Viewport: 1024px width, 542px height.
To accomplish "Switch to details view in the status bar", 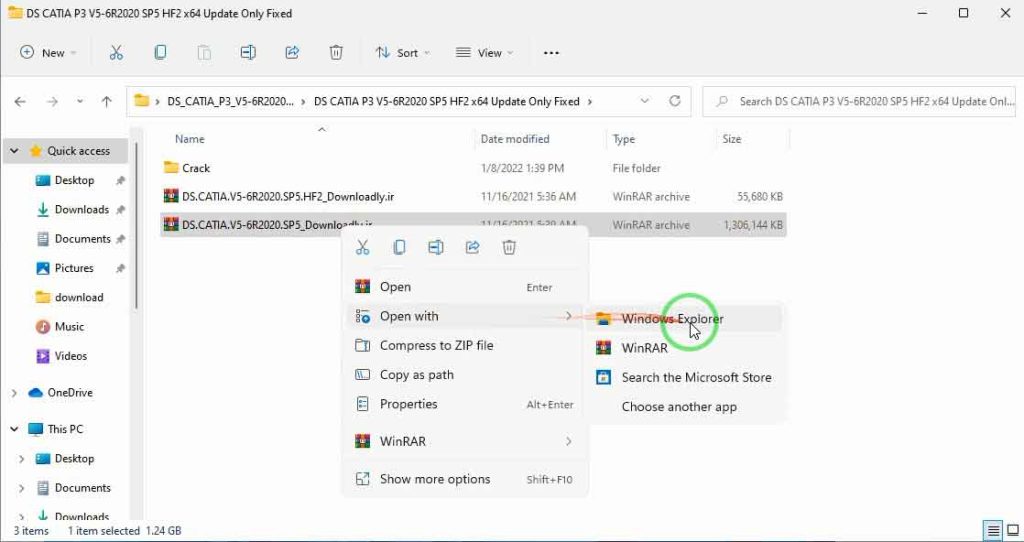I will [993, 531].
